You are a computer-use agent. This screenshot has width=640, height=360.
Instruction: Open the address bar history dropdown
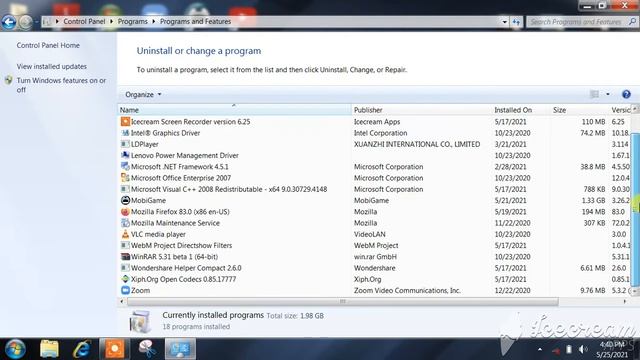504,22
